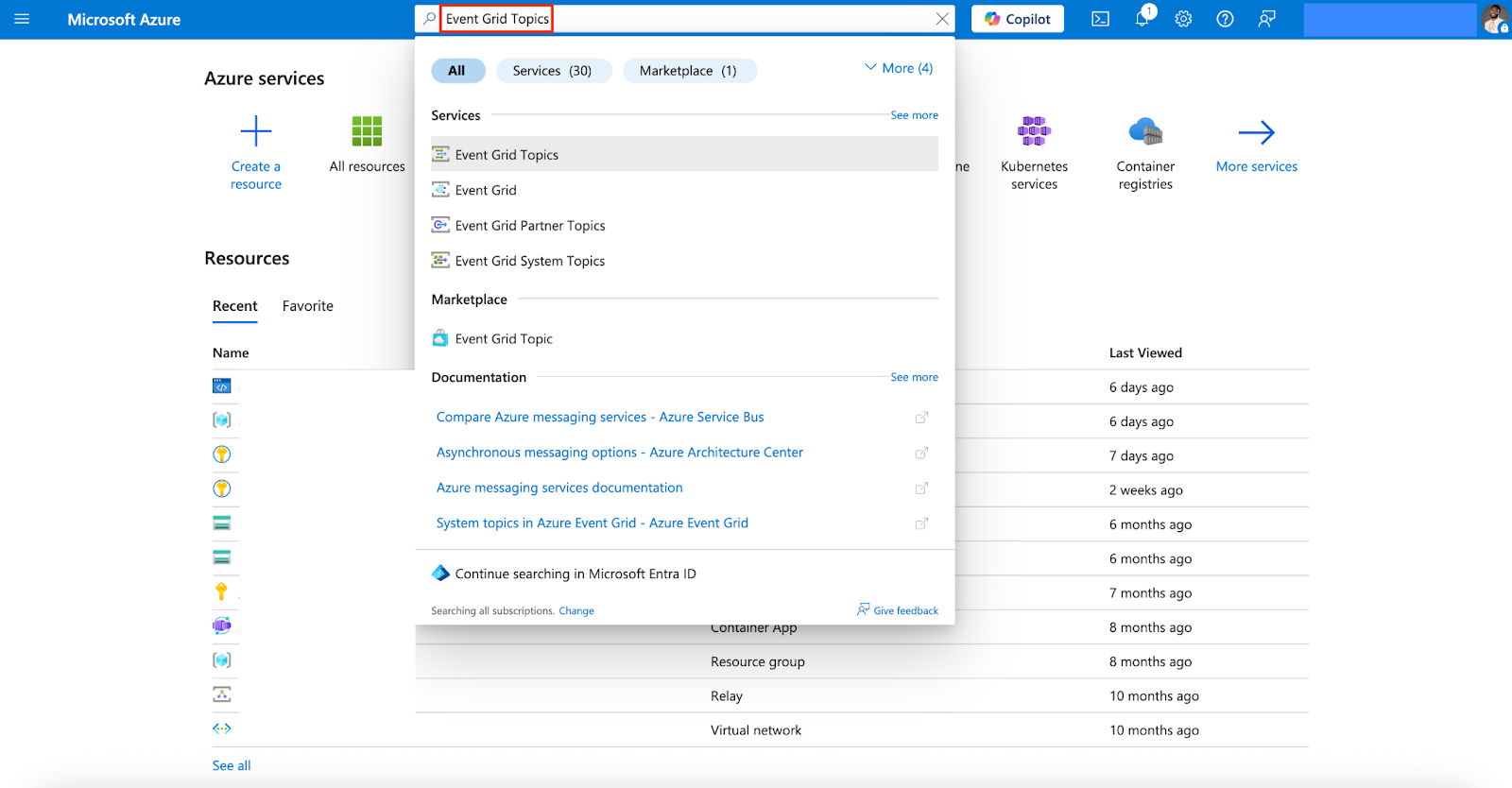The image size is (1512, 788).
Task: Click the Name column header
Action: [x=231, y=352]
